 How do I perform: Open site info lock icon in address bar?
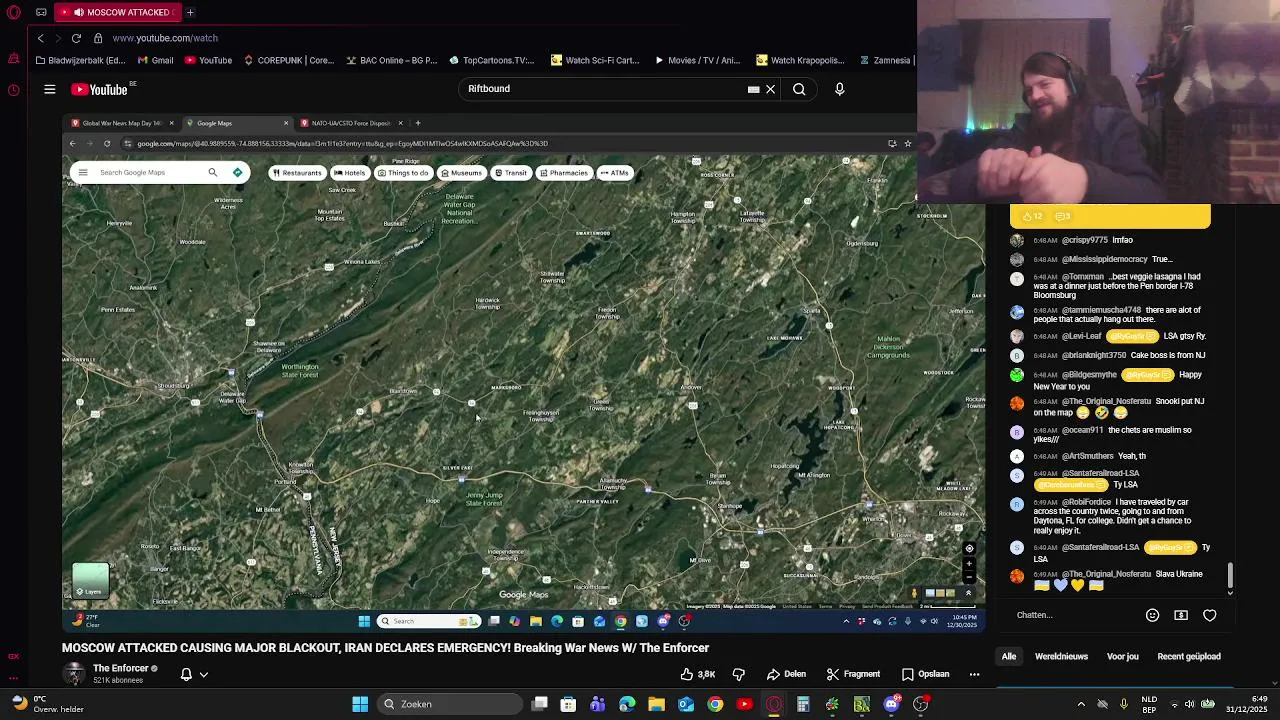tap(98, 38)
